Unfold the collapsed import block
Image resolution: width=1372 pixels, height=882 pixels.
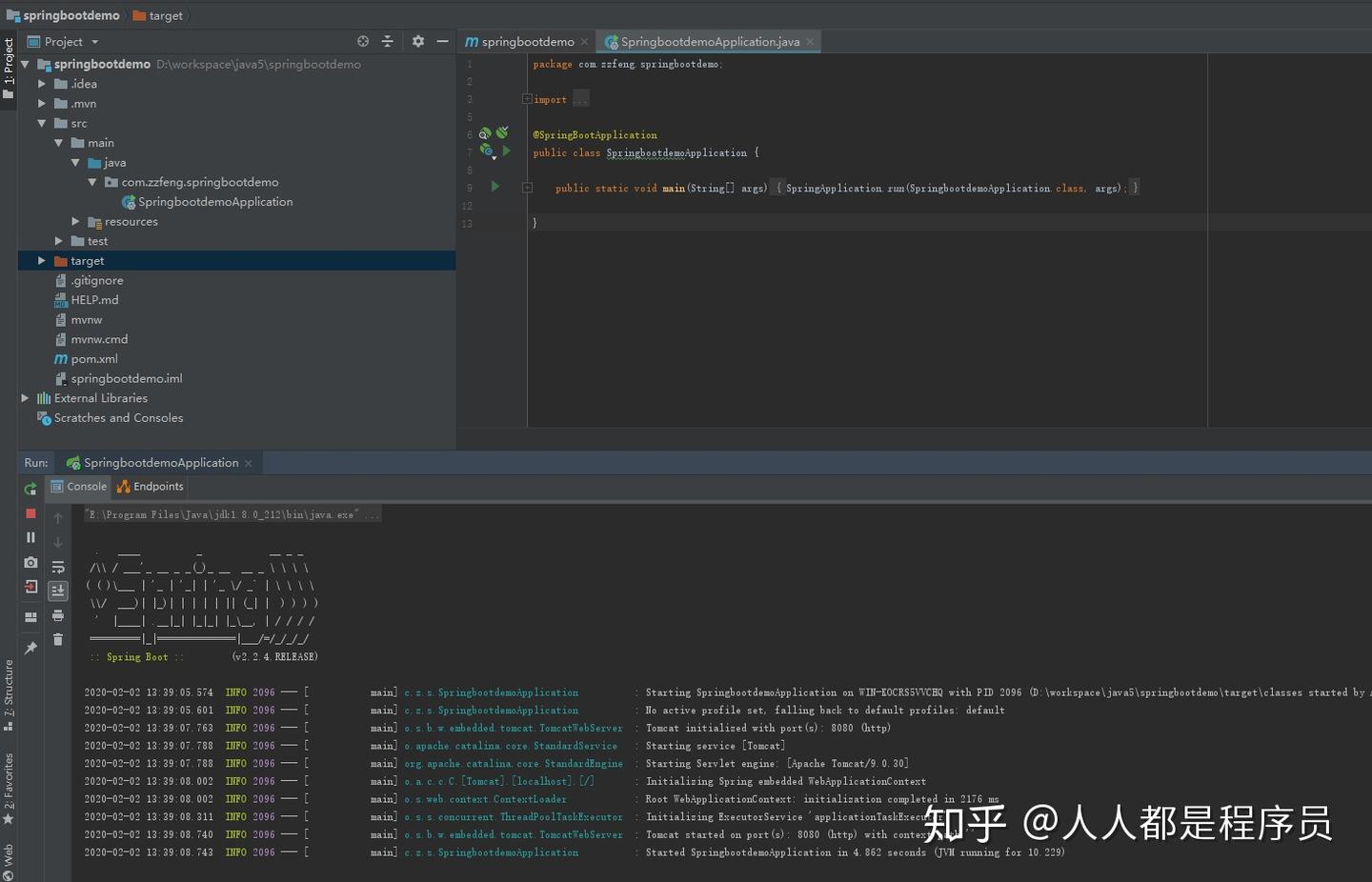tap(527, 99)
